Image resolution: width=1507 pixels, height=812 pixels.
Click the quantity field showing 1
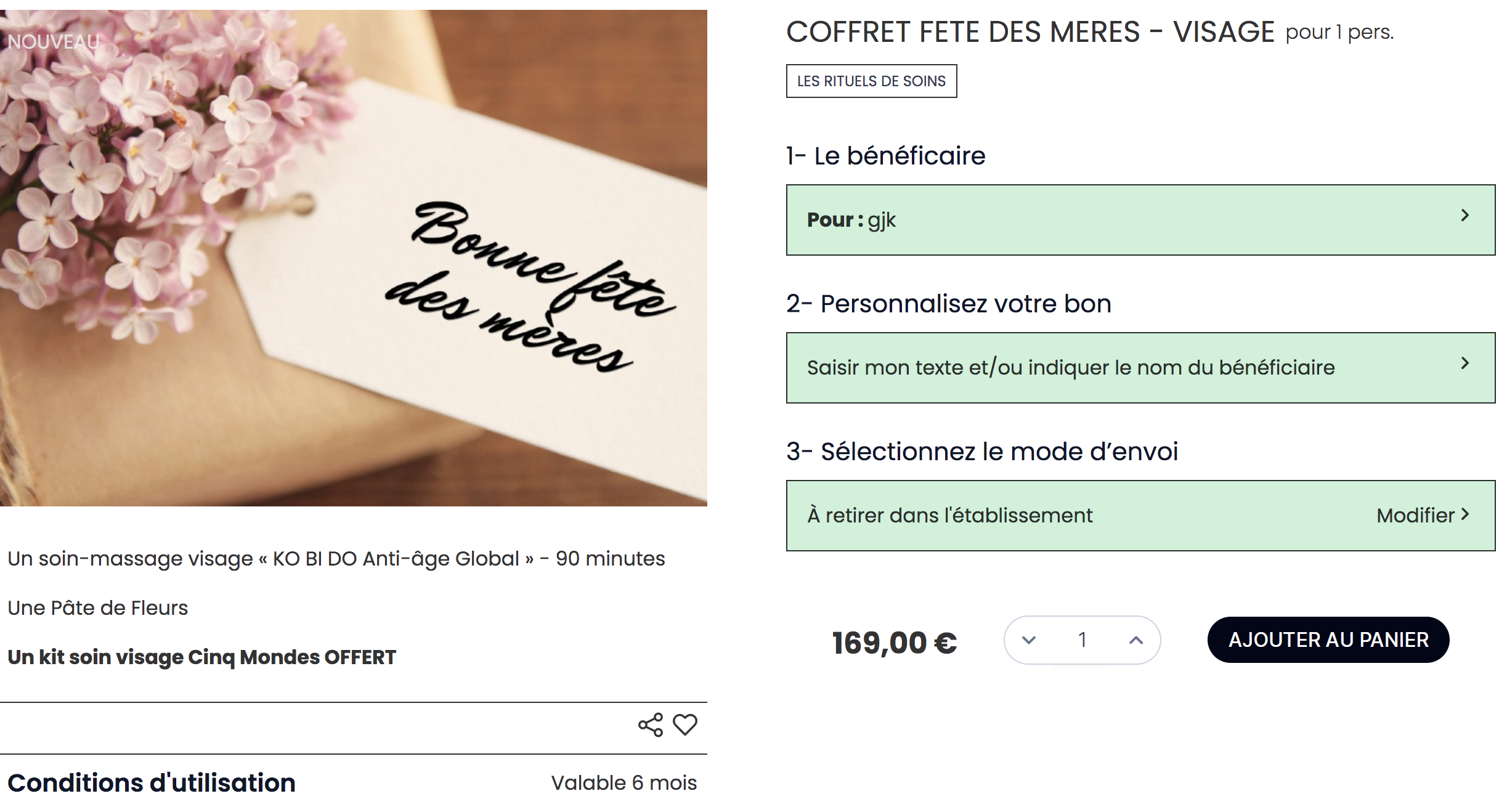coord(1082,640)
